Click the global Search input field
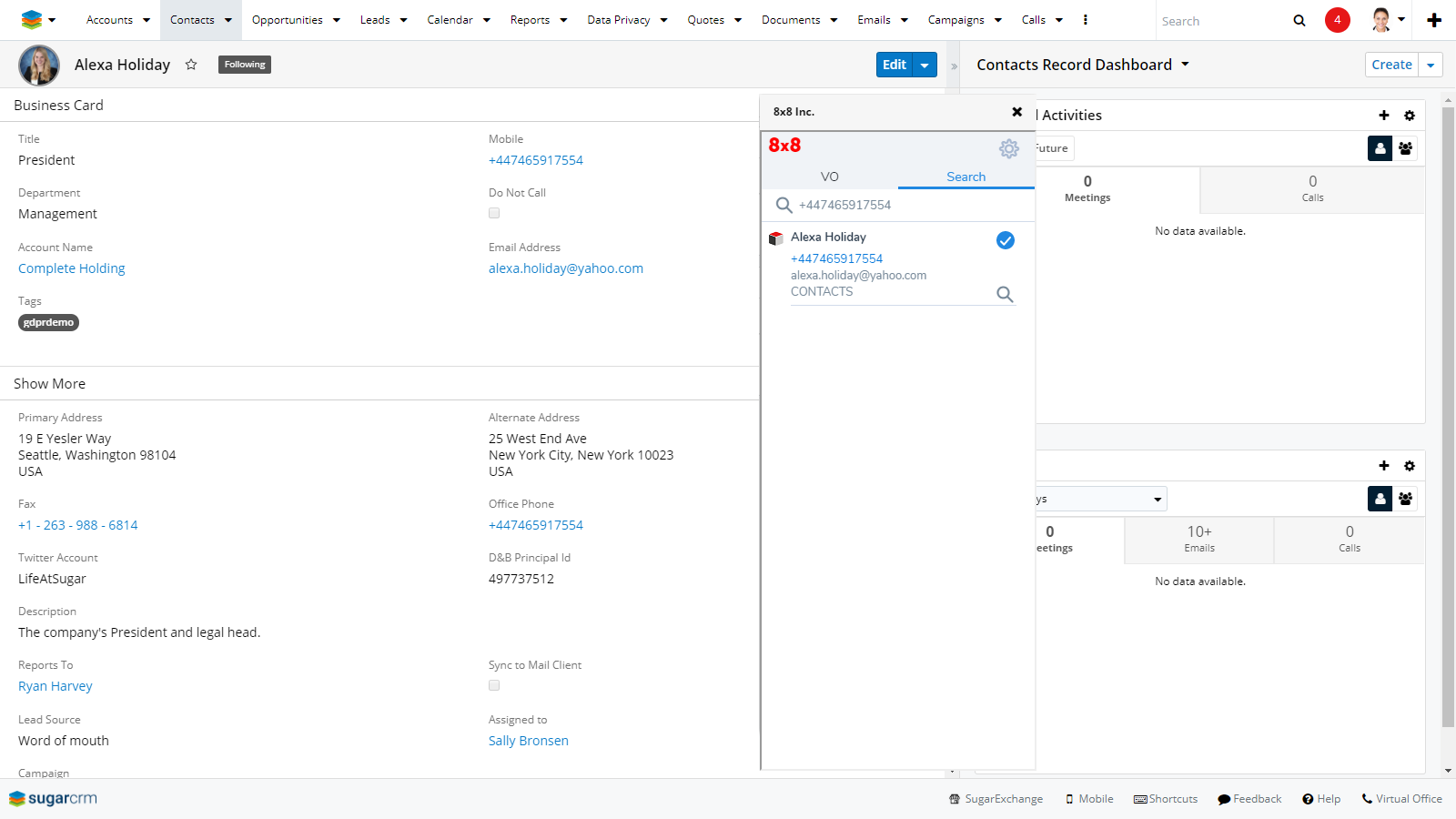Screen dimensions: 1456x819 click(1222, 21)
